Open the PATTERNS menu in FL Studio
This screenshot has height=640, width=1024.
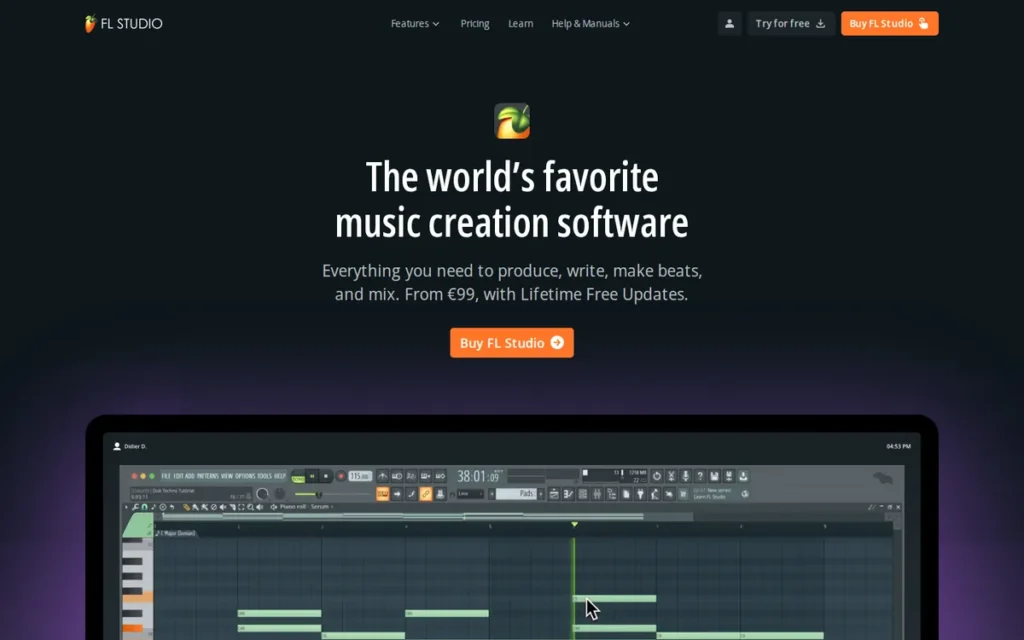click(208, 475)
